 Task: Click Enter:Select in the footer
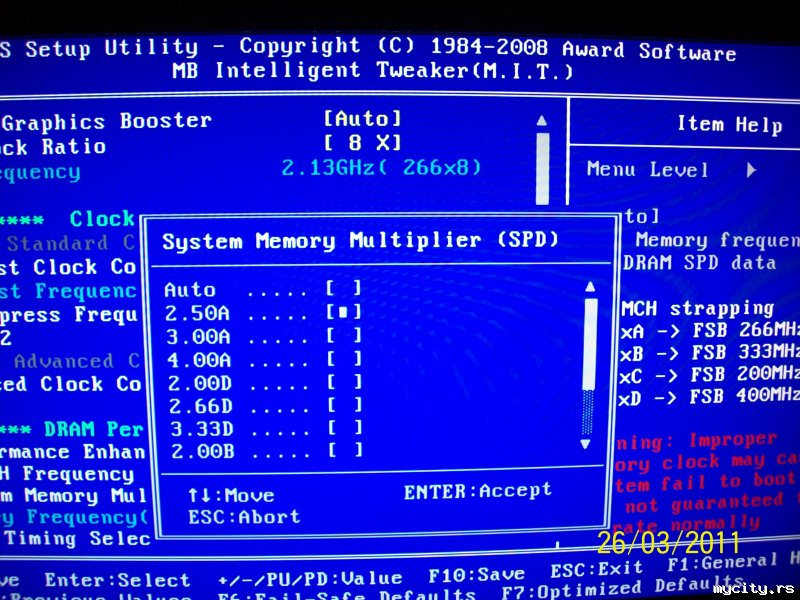(x=117, y=580)
